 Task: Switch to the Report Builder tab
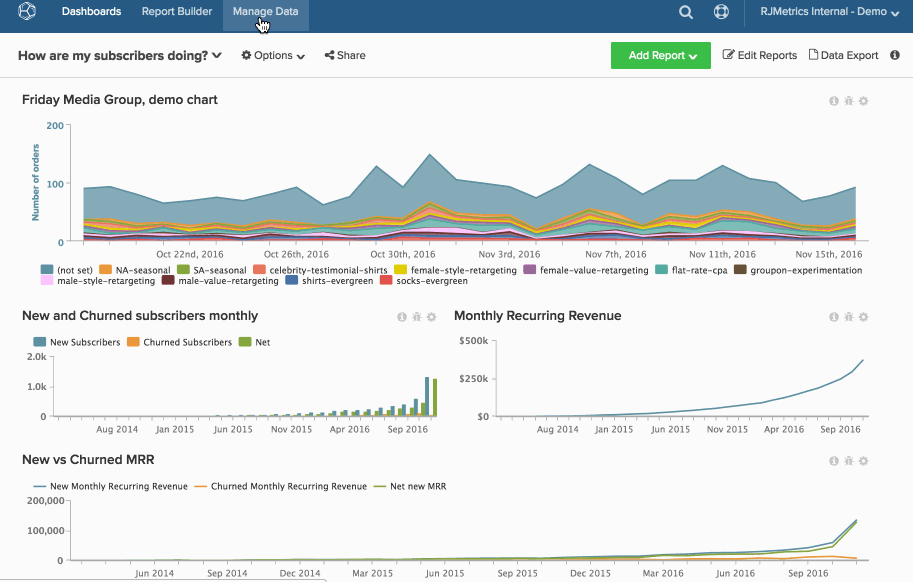coord(176,11)
